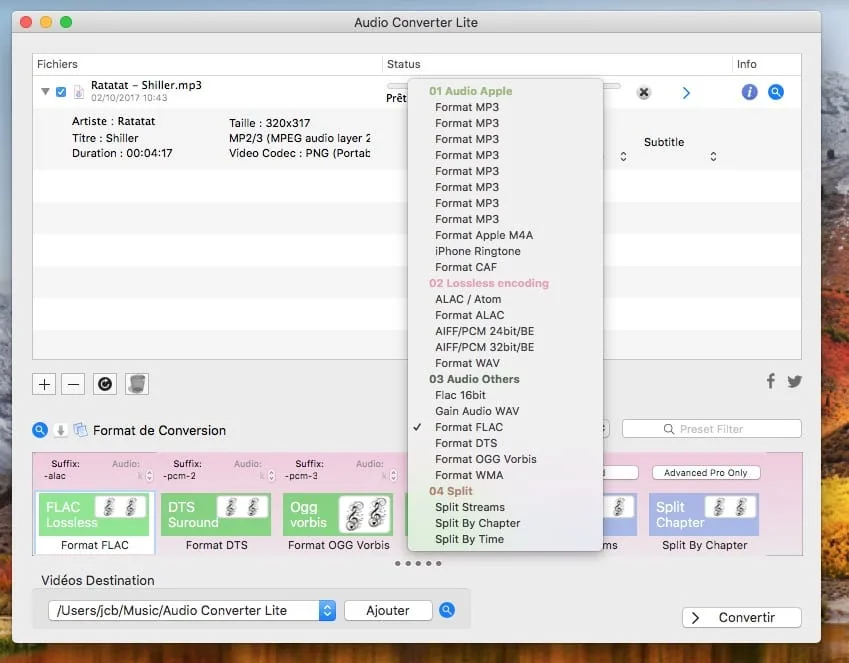Click the X cancel icon in the status row
Screen dimensions: 849x663
[x=643, y=91]
